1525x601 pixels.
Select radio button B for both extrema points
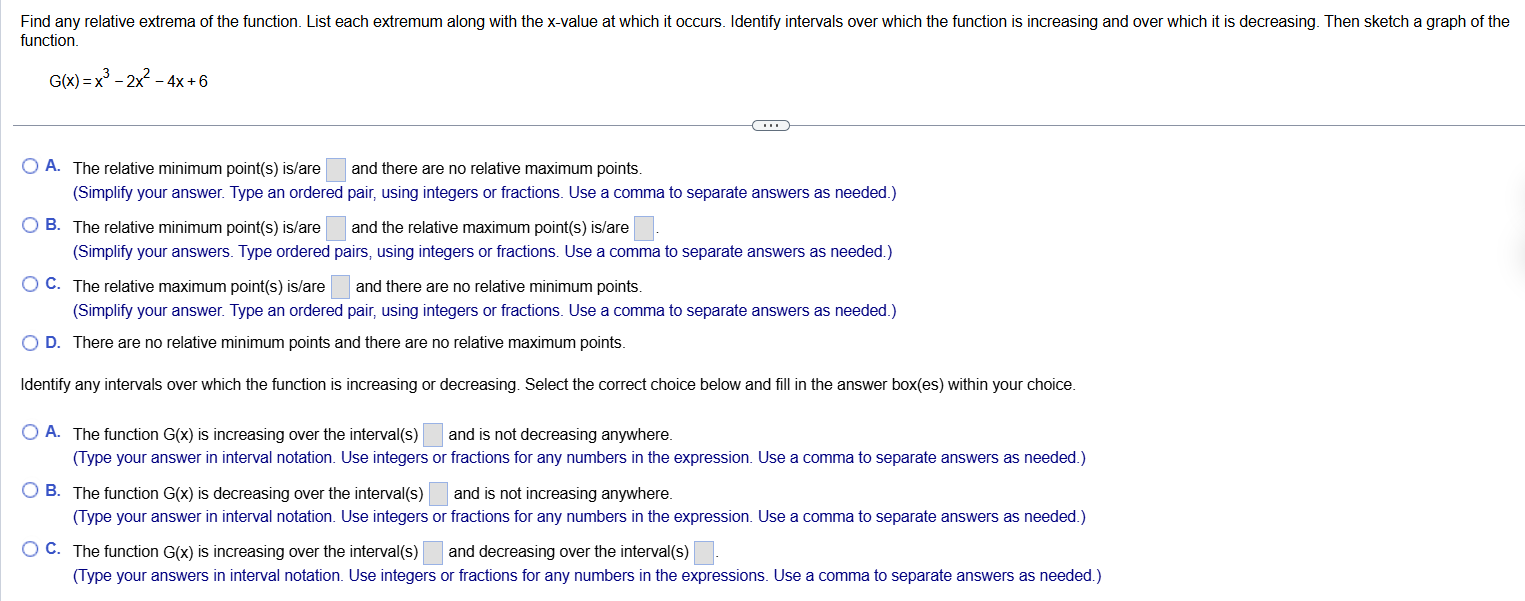click(x=30, y=225)
